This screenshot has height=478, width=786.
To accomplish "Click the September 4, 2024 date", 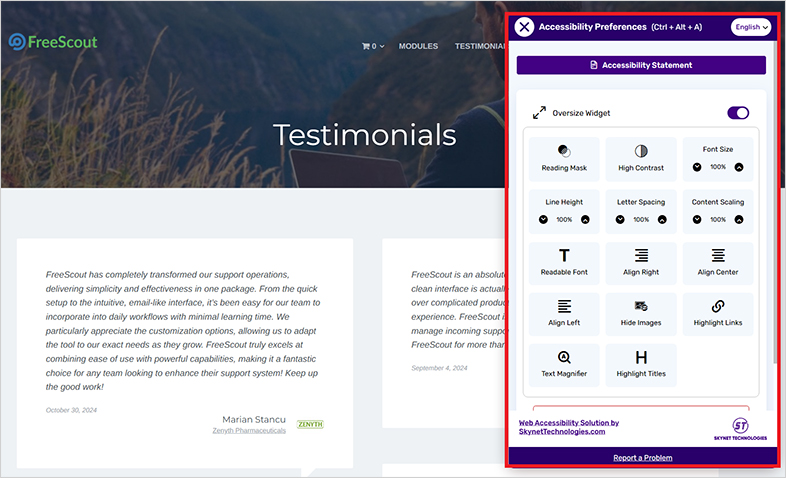I will click(439, 368).
